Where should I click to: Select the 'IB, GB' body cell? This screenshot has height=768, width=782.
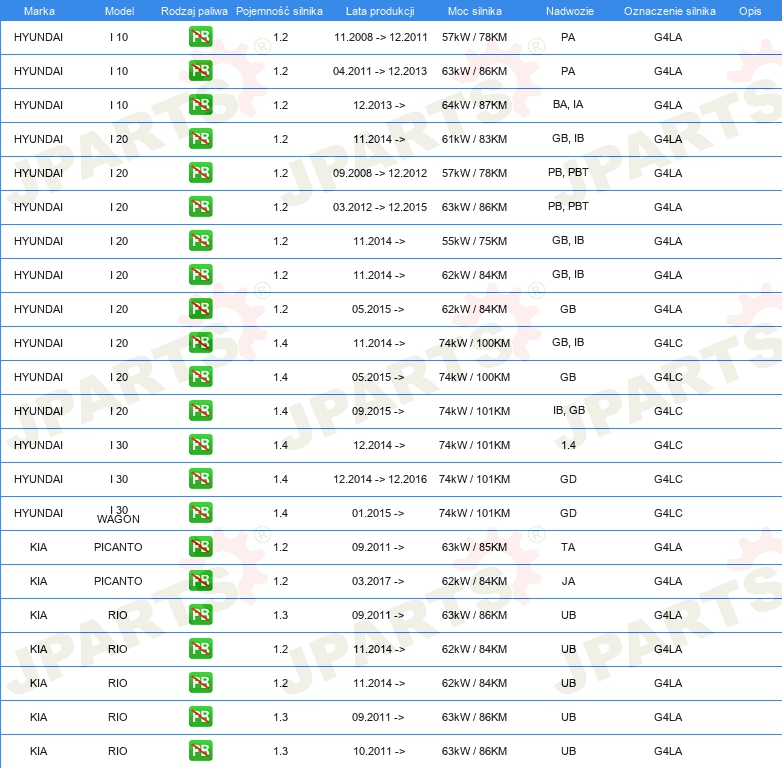tap(569, 410)
